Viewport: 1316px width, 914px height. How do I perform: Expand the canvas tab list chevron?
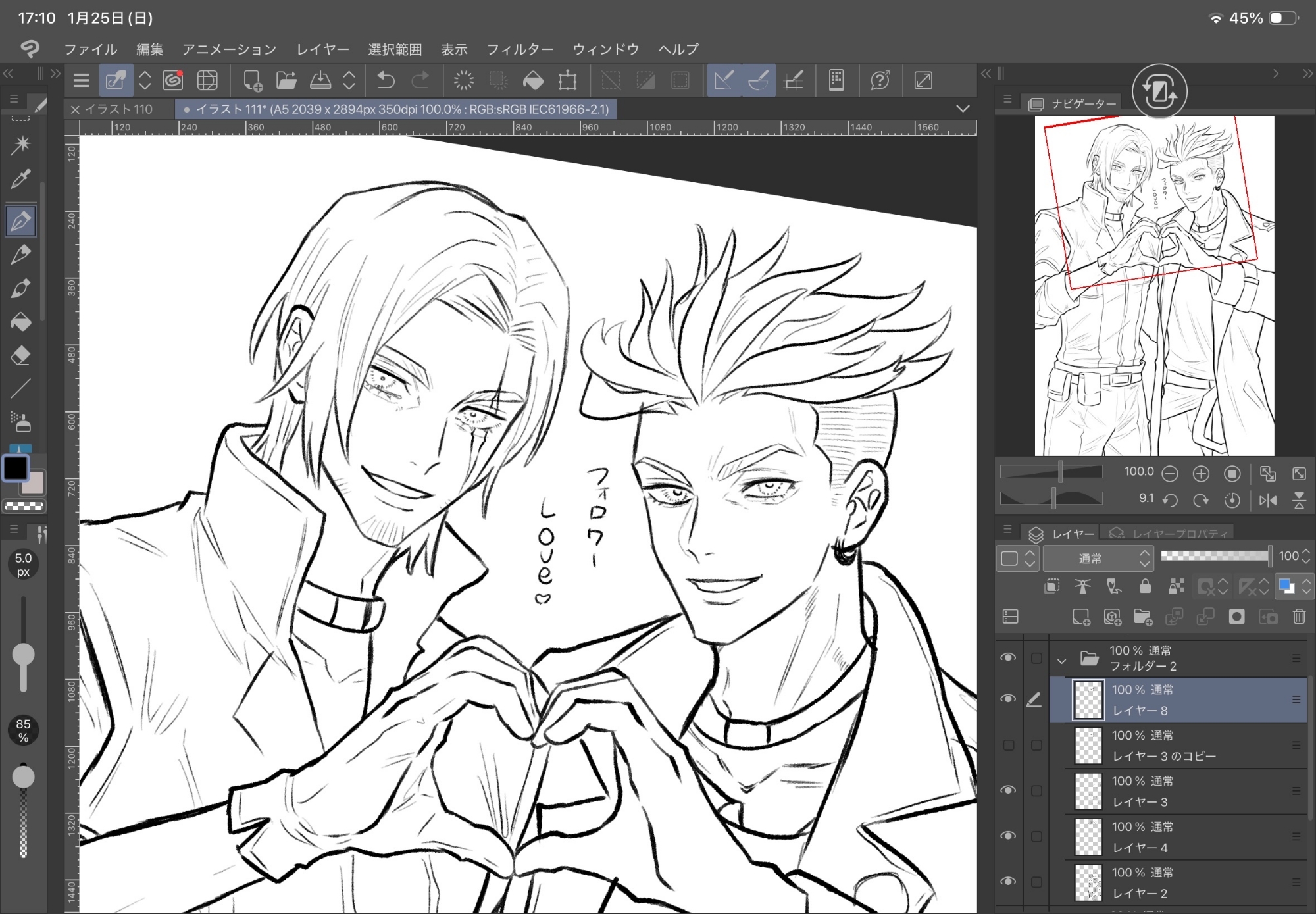point(963,109)
